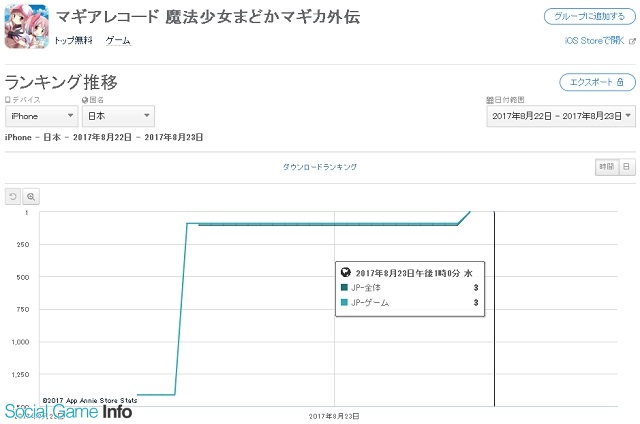Open the iOS Storeで開く link
The height and width of the screenshot is (424, 640).
point(594,40)
